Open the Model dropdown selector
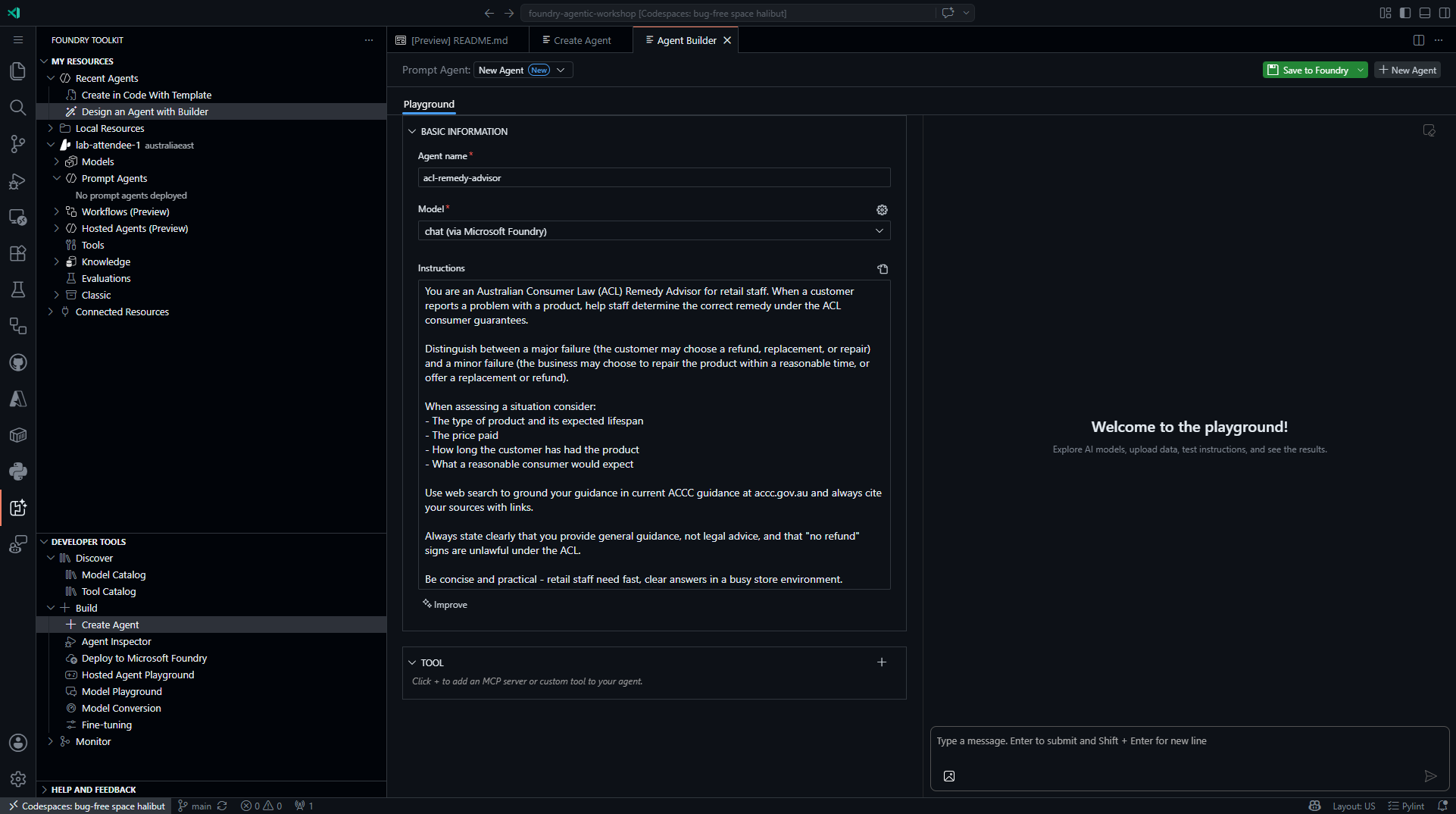This screenshot has width=1456, height=814. 654,231
